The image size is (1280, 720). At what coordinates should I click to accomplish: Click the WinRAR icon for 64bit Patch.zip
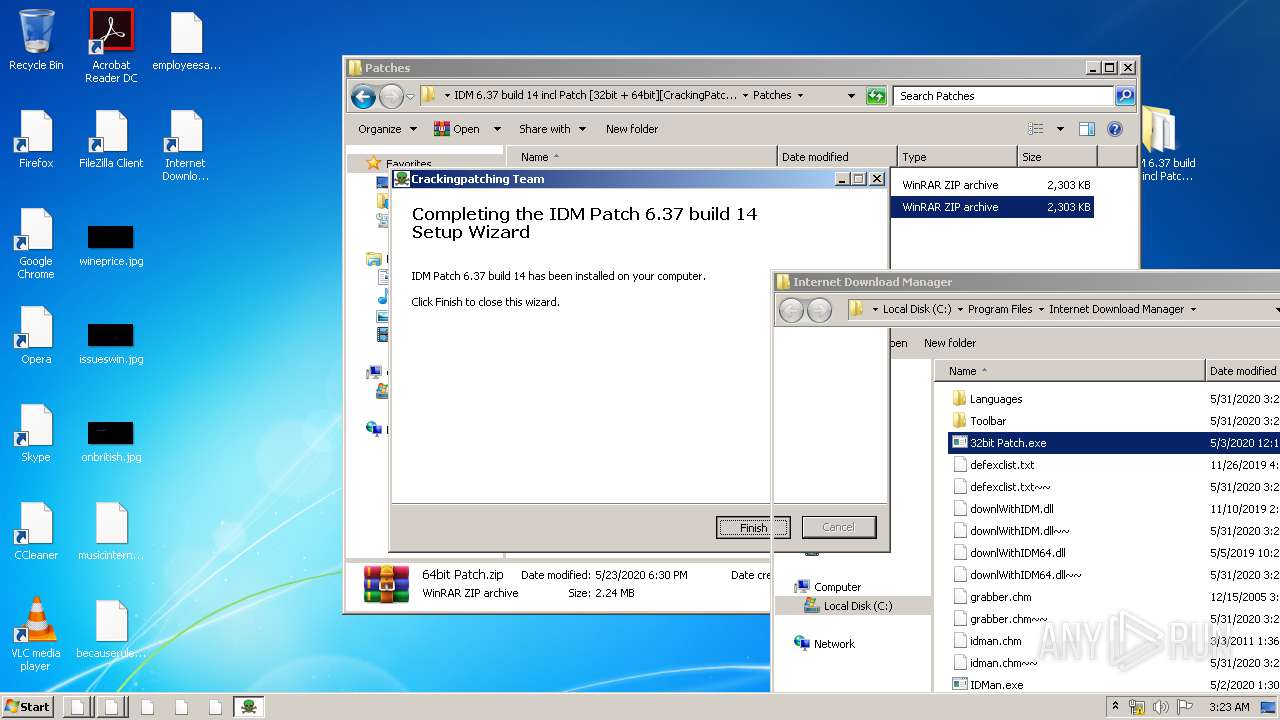click(386, 584)
